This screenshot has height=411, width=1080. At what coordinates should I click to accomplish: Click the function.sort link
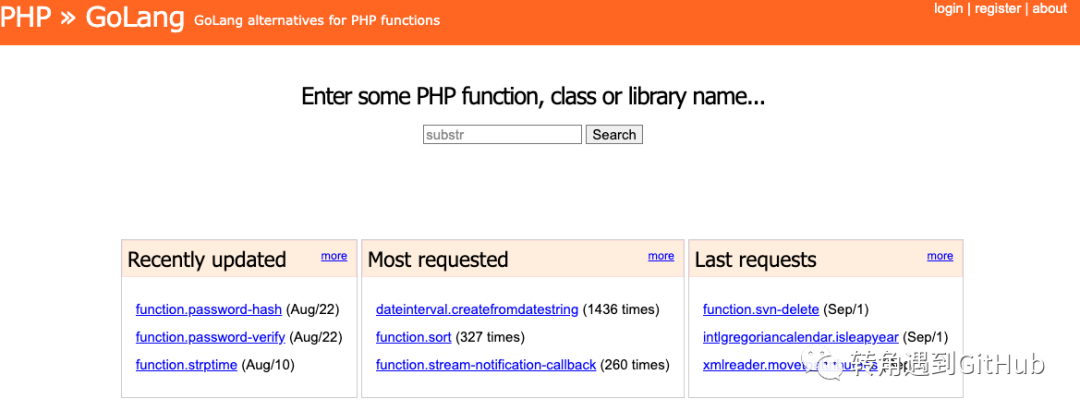coord(414,337)
